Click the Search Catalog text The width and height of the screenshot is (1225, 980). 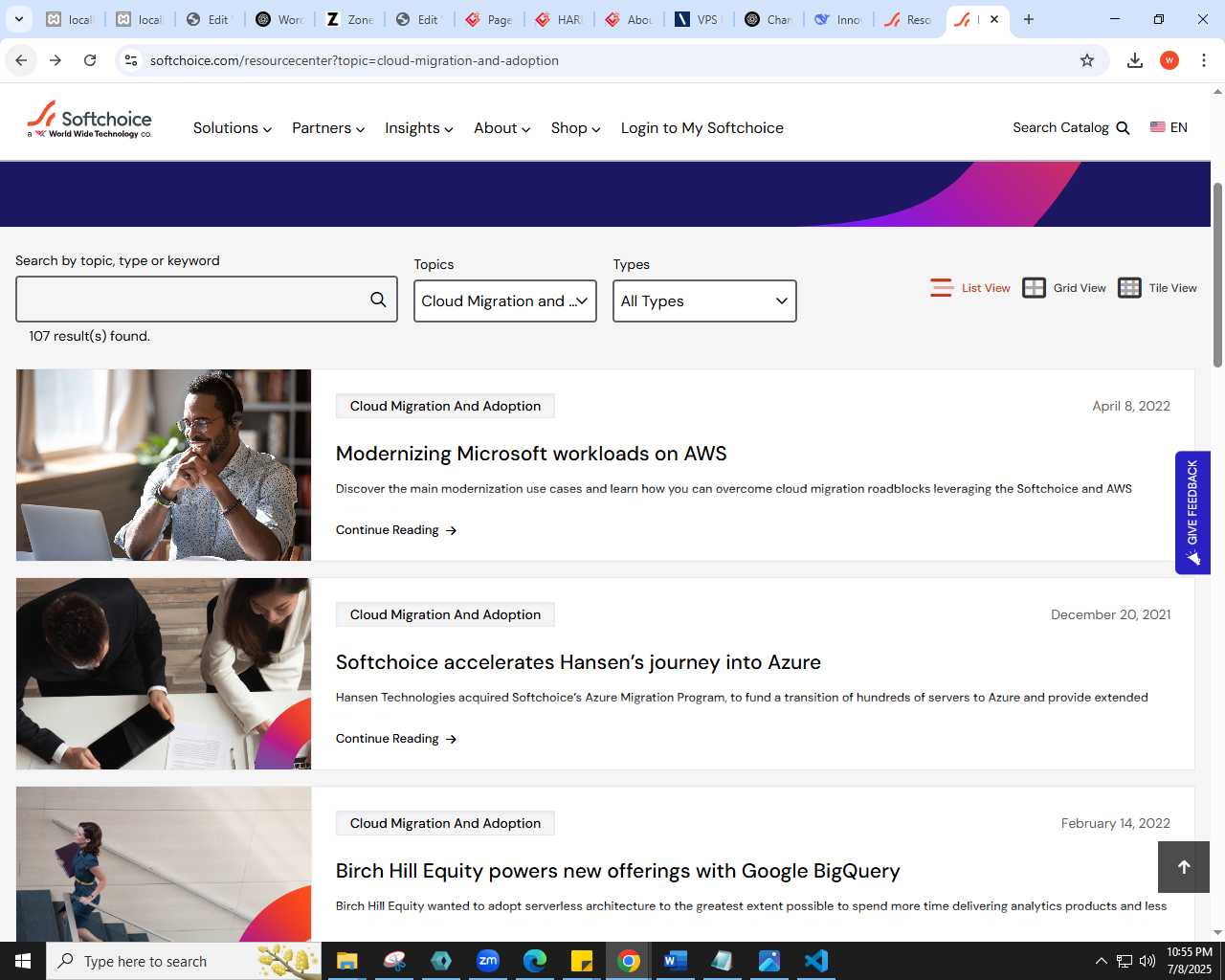pyautogui.click(x=1060, y=127)
